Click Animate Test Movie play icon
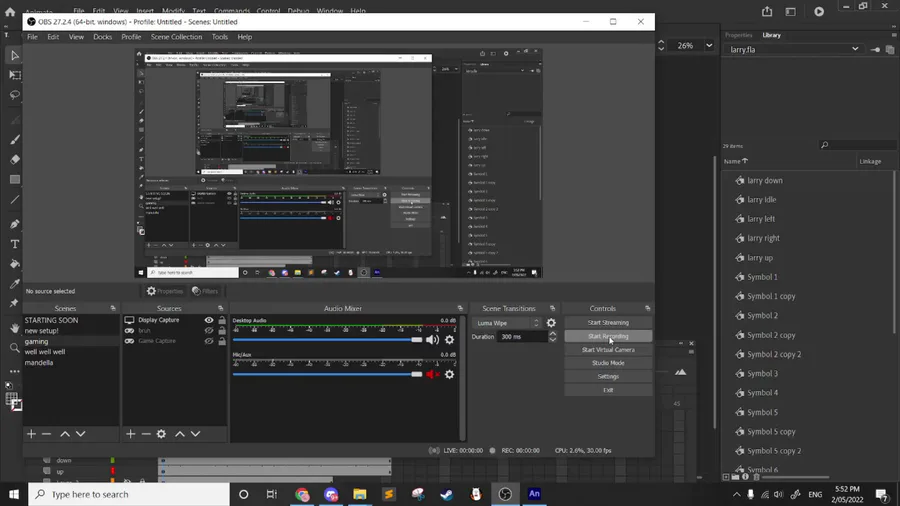This screenshot has width=900, height=506. pyautogui.click(x=819, y=11)
